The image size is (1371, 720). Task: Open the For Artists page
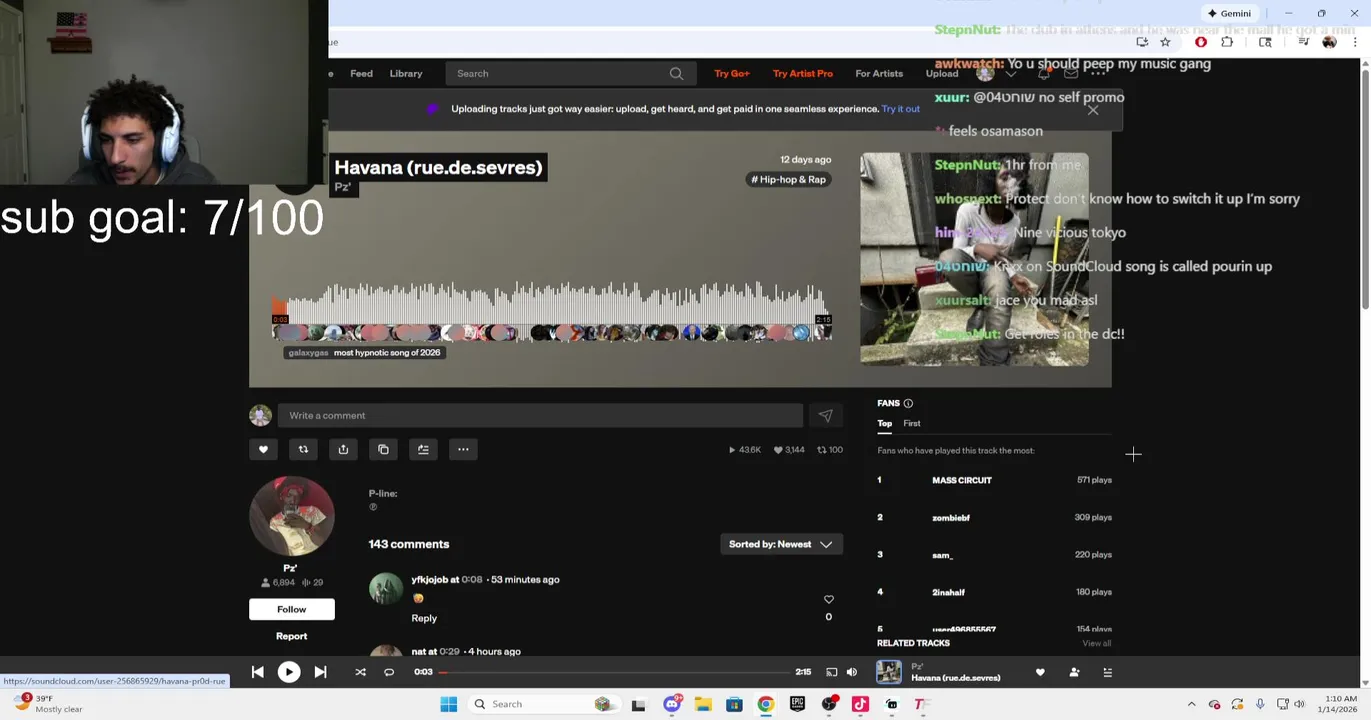[879, 73]
